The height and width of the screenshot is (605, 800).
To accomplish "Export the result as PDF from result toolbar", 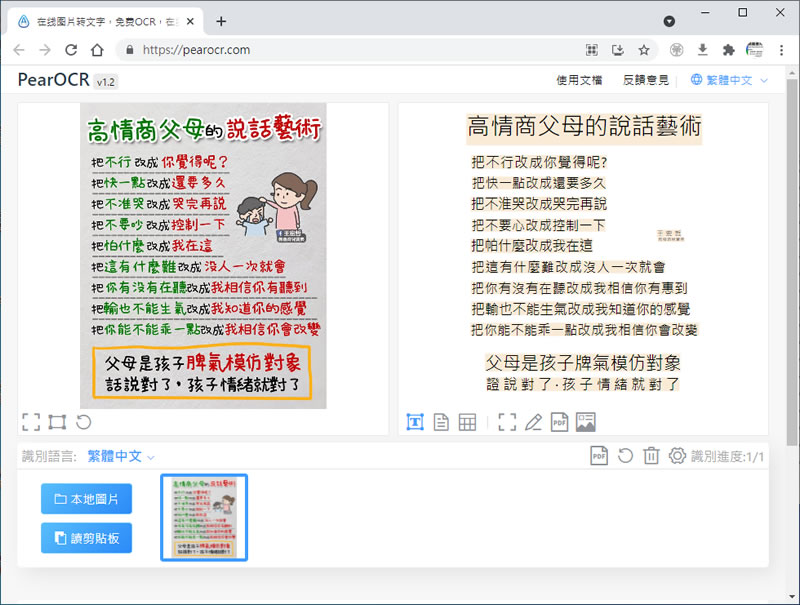I will pyautogui.click(x=560, y=422).
